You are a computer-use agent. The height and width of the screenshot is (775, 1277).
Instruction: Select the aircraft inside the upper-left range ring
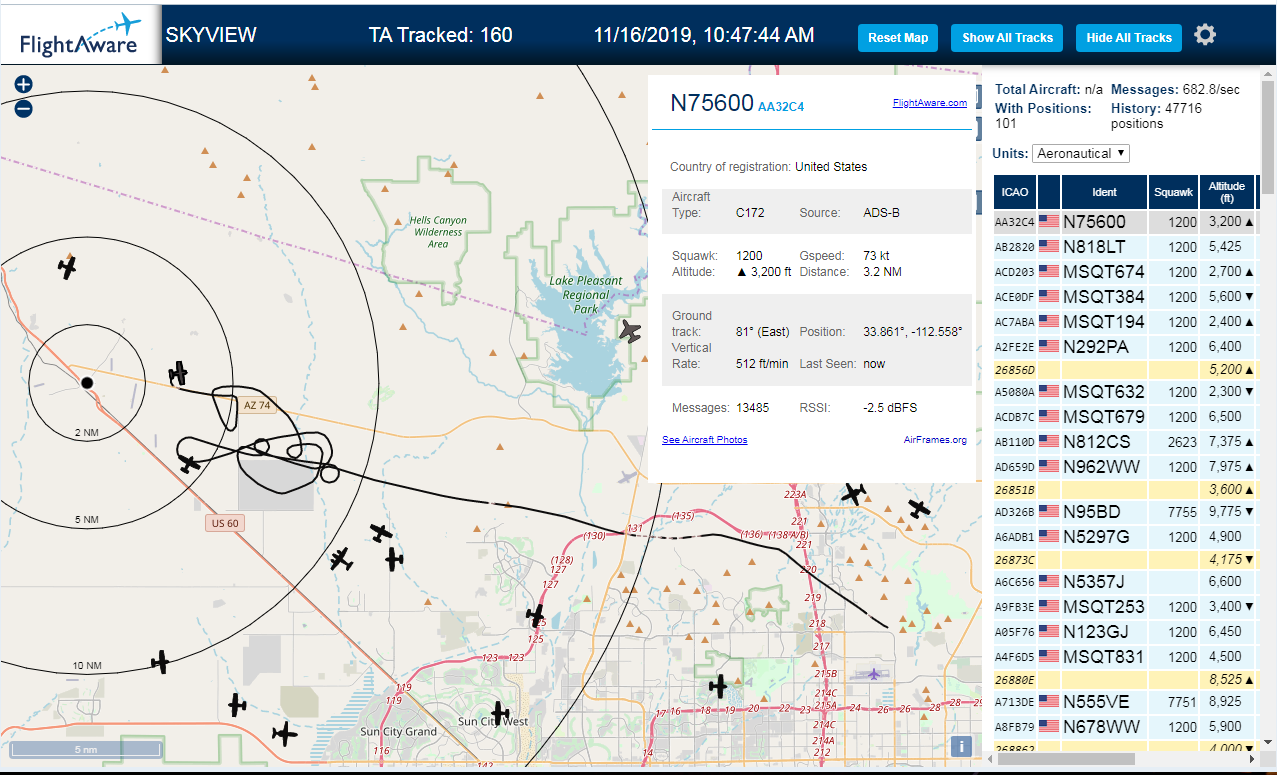[x=67, y=267]
